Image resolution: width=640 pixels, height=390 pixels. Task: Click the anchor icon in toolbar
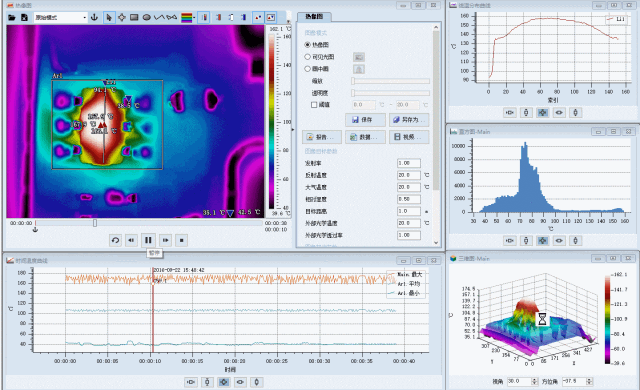click(x=95, y=18)
